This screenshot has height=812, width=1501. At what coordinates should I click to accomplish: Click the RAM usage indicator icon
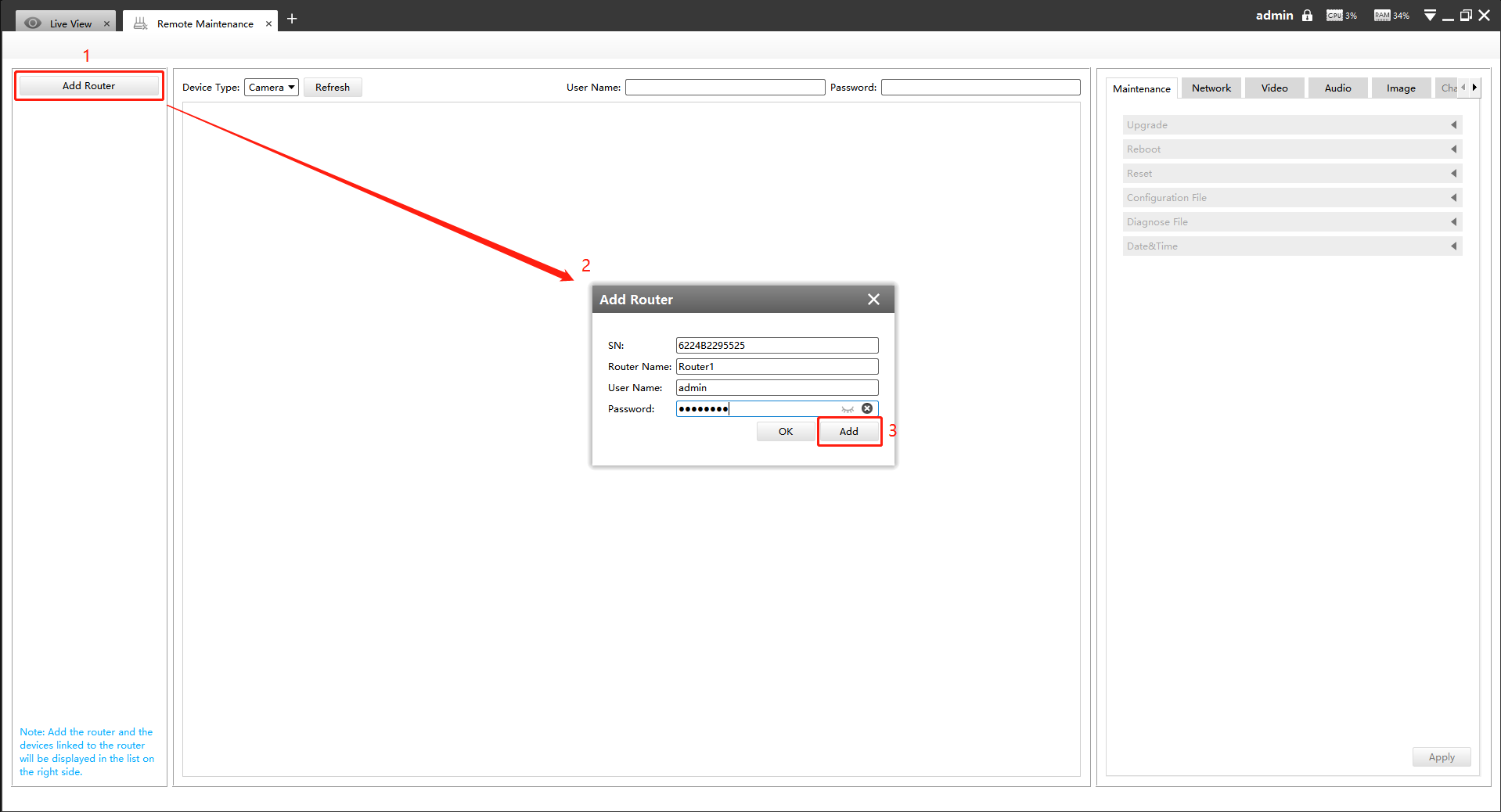tap(1382, 16)
